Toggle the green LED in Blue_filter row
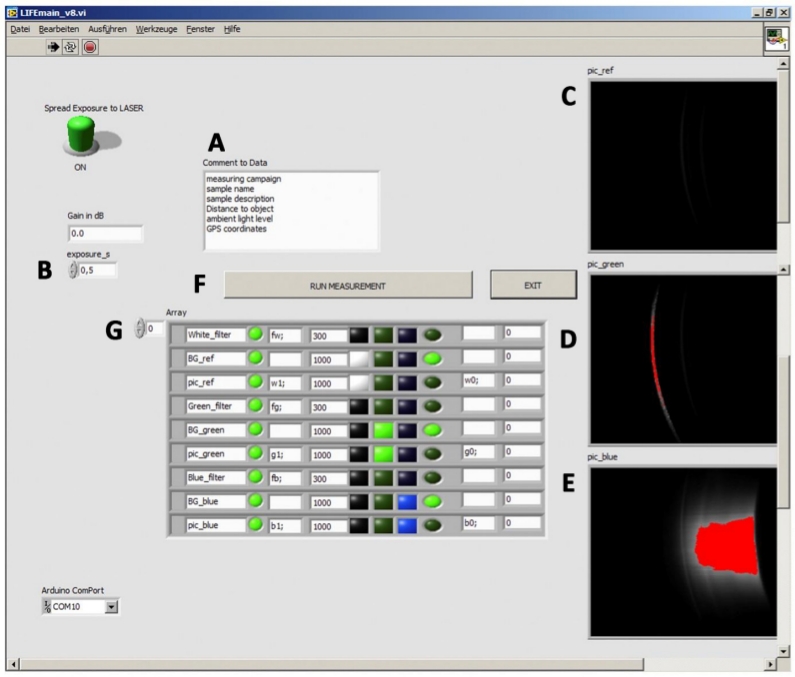795x677 pixels. pos(256,477)
